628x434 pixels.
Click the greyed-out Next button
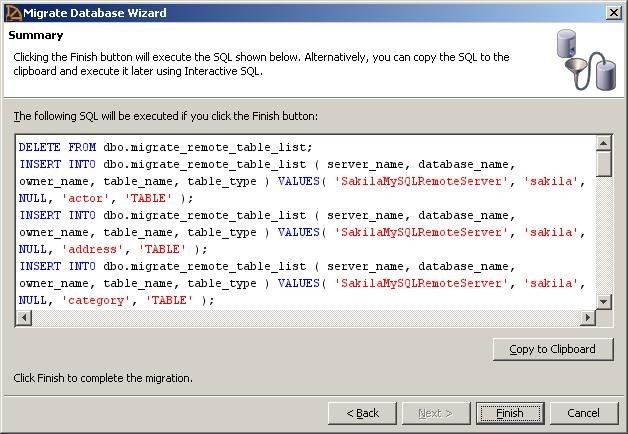(435, 413)
